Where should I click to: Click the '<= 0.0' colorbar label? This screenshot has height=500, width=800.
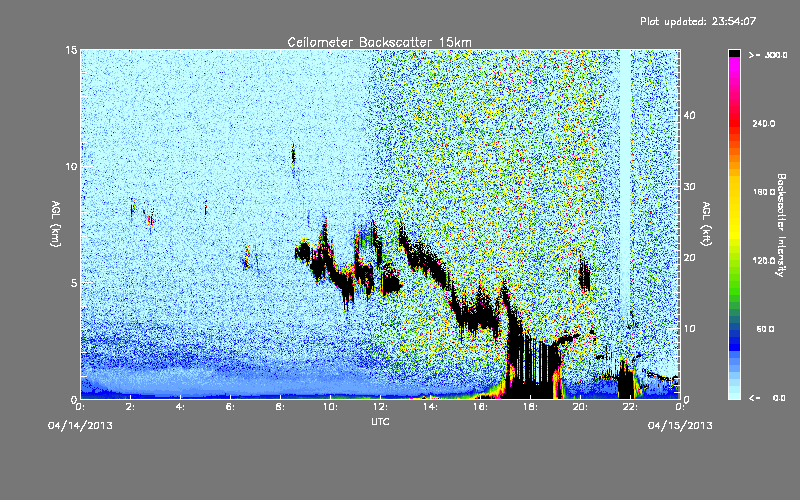tap(768, 398)
